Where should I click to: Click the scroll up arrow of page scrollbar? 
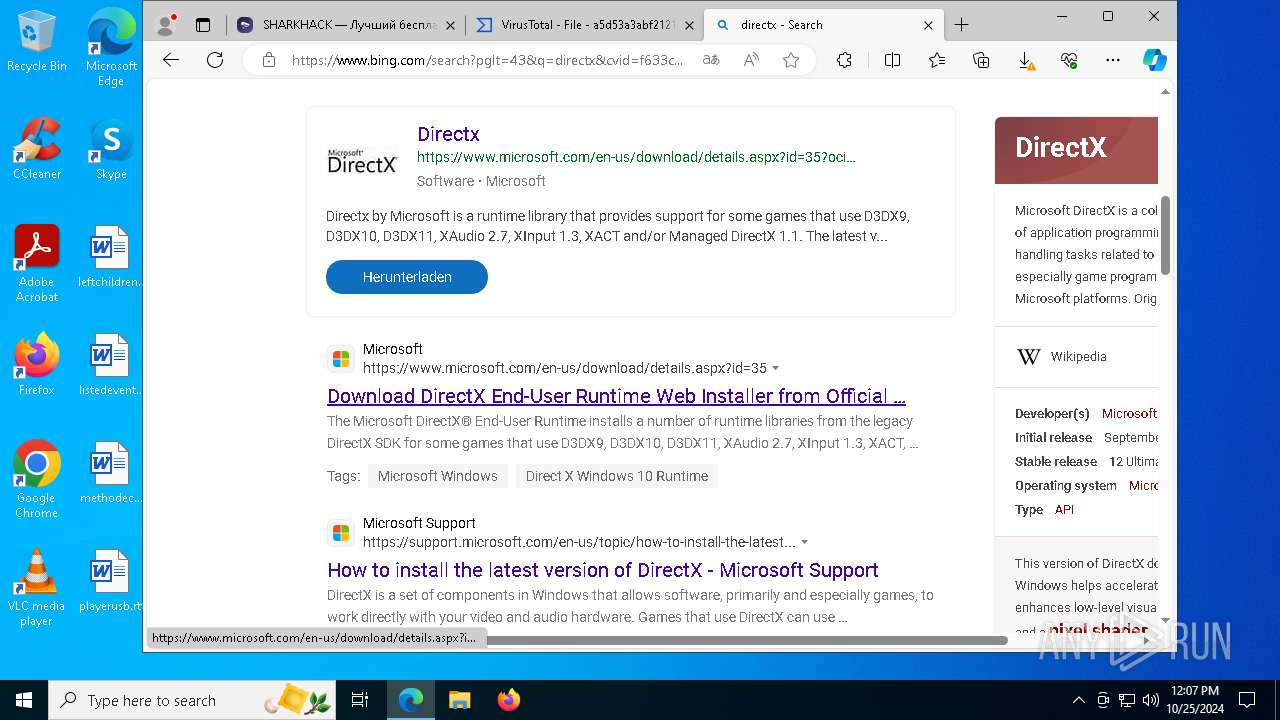(x=1165, y=92)
